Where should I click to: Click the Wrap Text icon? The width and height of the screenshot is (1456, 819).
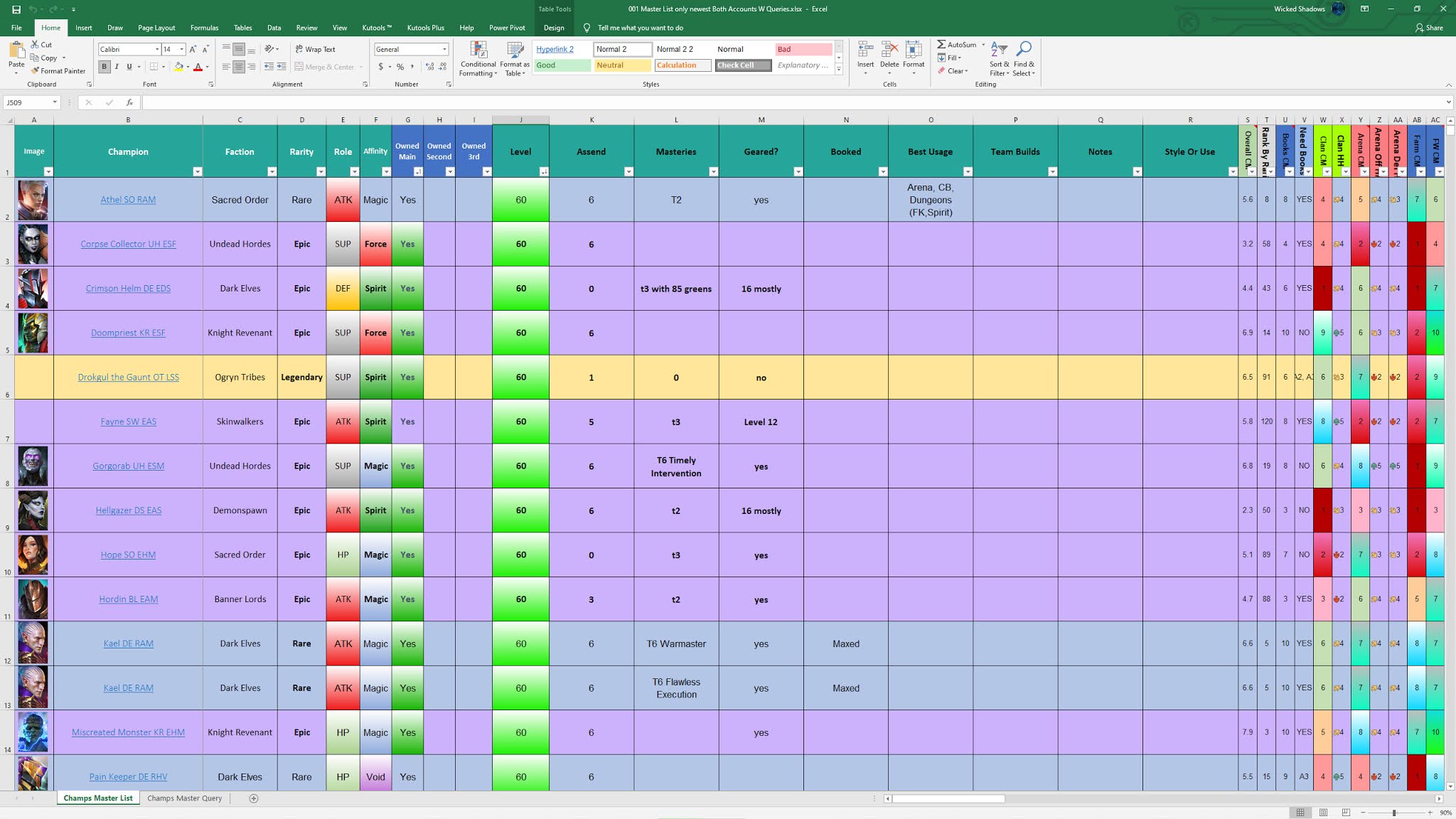click(x=299, y=49)
